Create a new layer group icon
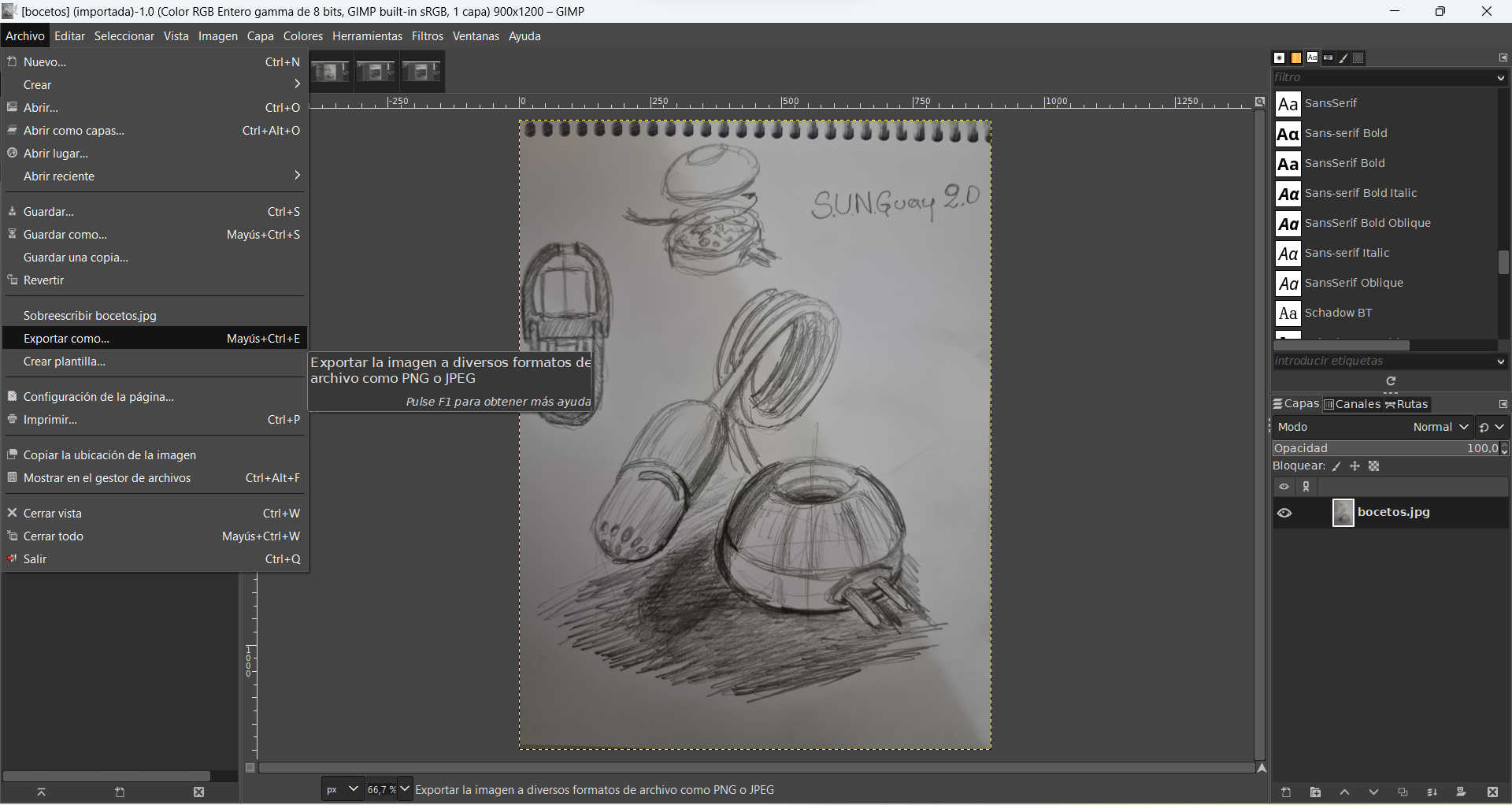This screenshot has width=1512, height=805. (1315, 792)
